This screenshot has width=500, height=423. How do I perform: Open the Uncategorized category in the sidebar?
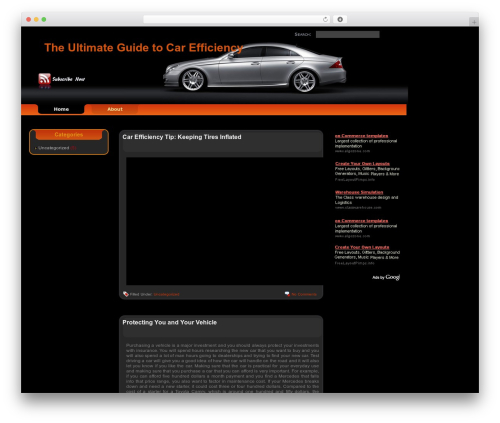53,148
